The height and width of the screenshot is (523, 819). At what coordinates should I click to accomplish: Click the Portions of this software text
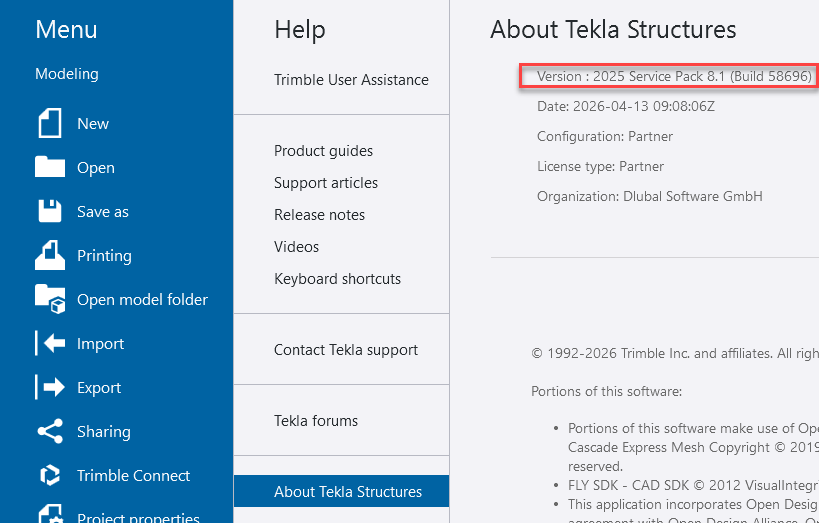[x=606, y=391]
